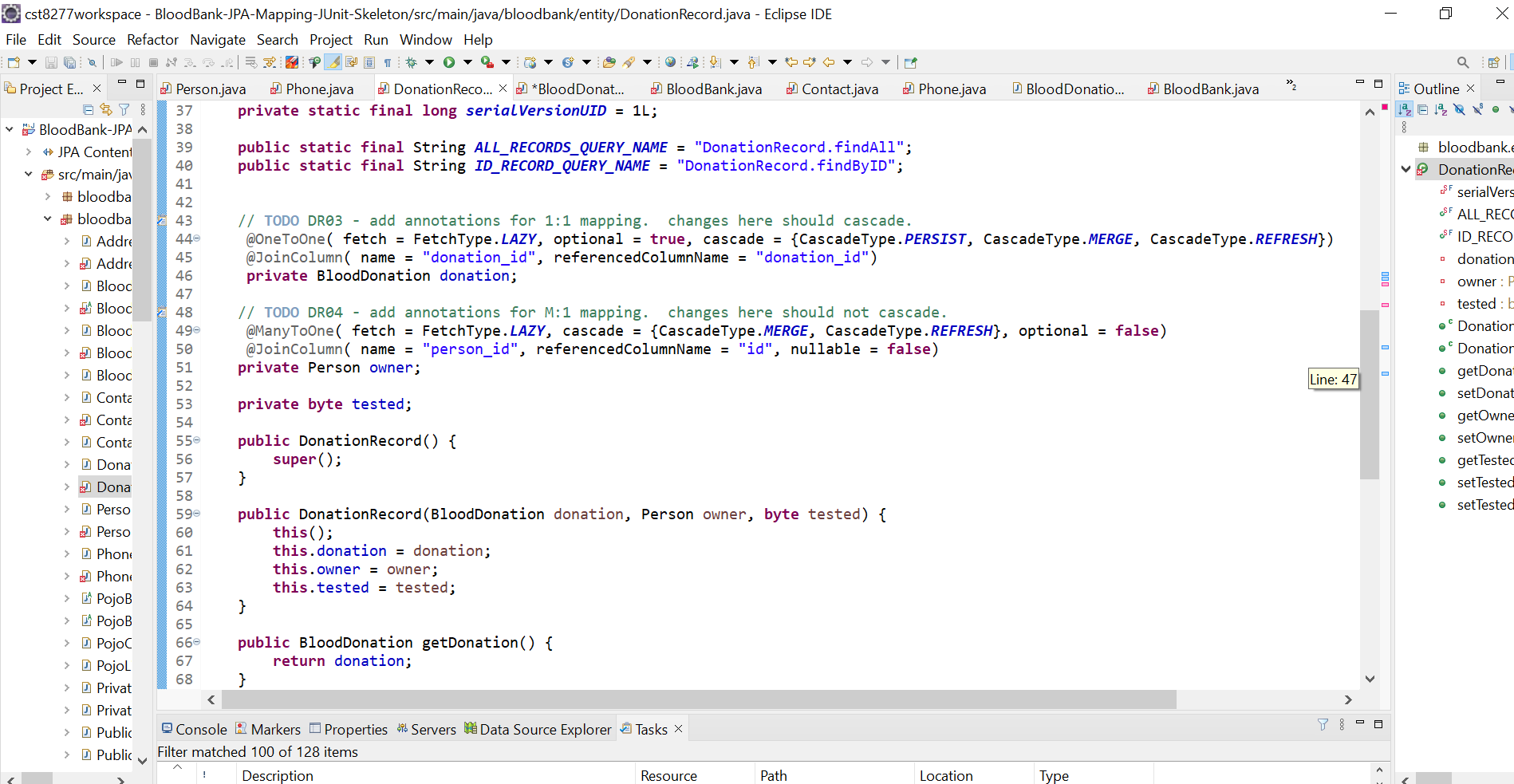Toggle Skip All Breakpoints on the toolbar
Image resolution: width=1514 pixels, height=784 pixels.
coord(92,61)
